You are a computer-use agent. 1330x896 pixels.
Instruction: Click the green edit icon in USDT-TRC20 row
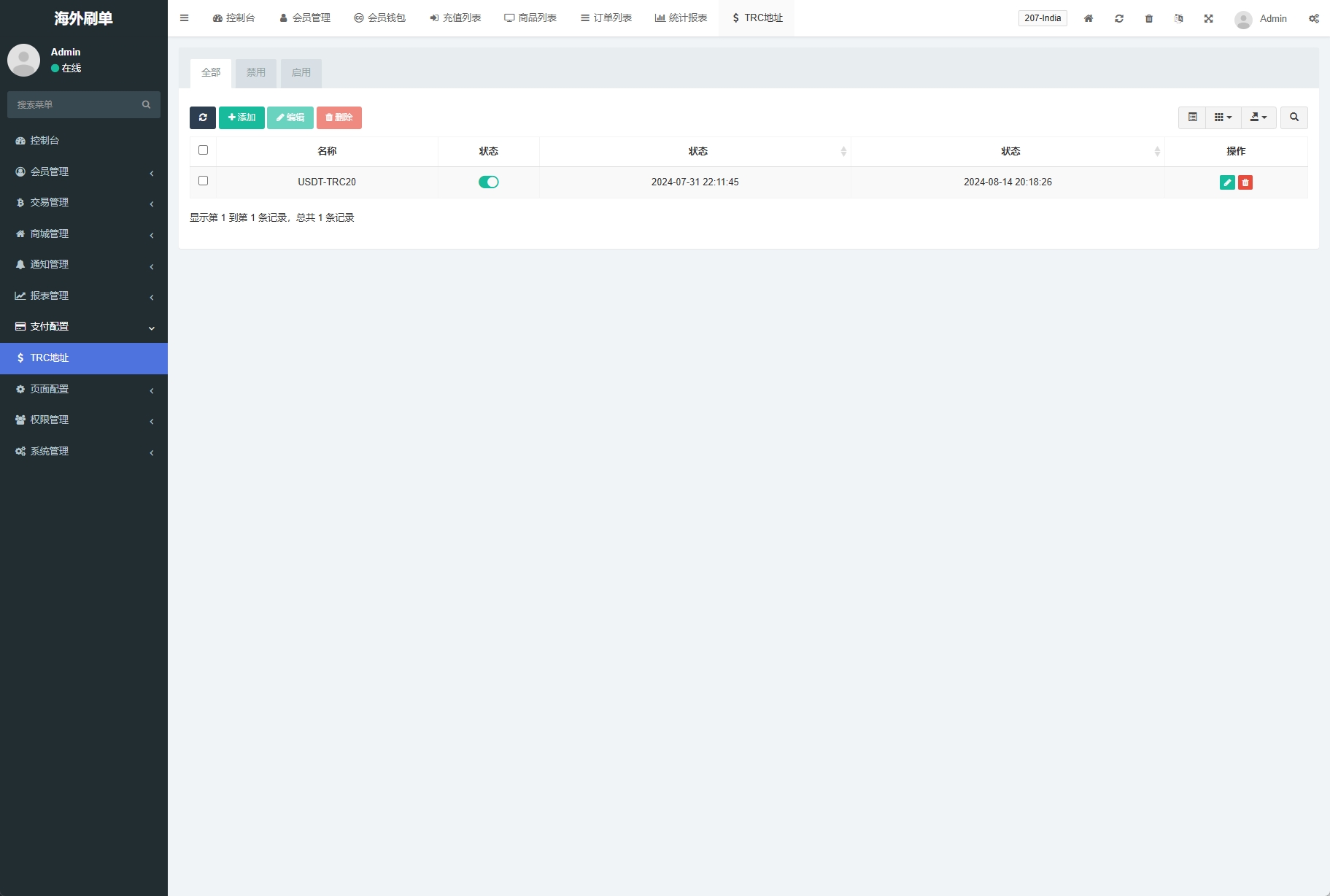click(x=1227, y=182)
